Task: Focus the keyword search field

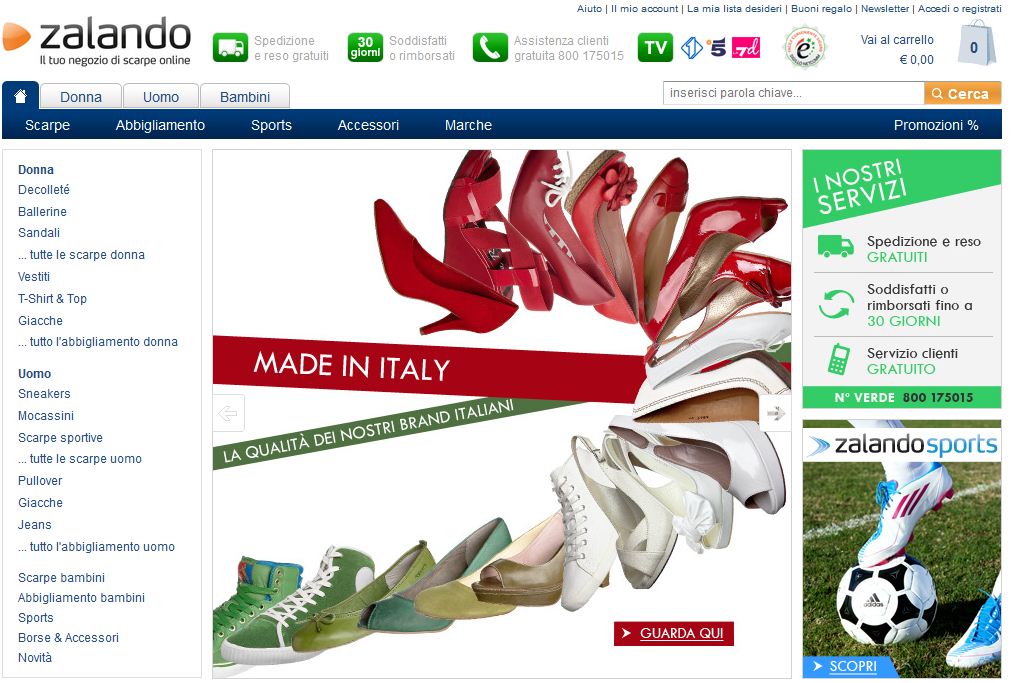Action: (x=794, y=93)
